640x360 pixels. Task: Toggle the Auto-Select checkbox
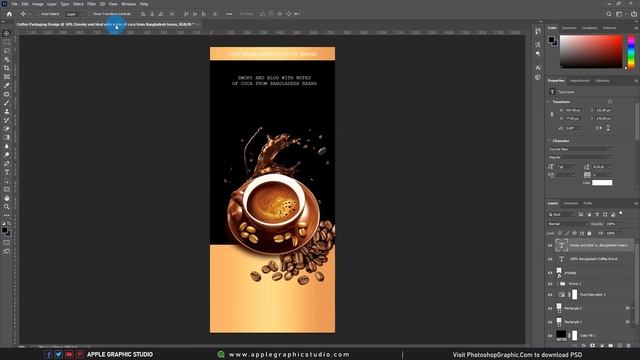[38, 14]
